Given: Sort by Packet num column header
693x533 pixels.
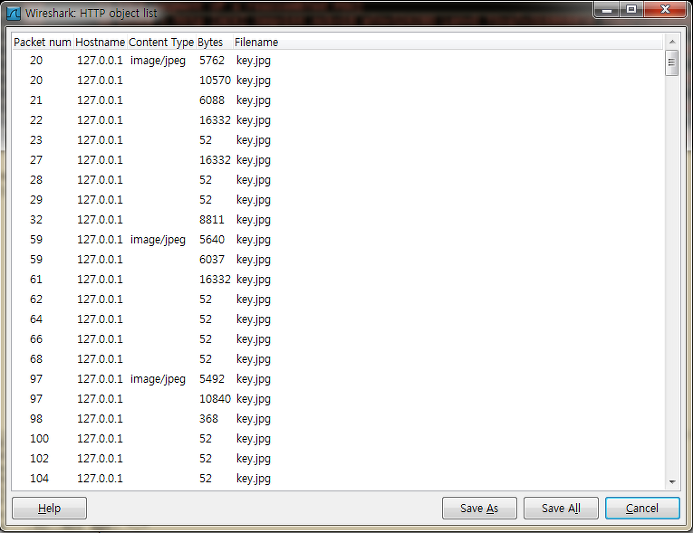Looking at the screenshot, I should tap(43, 42).
